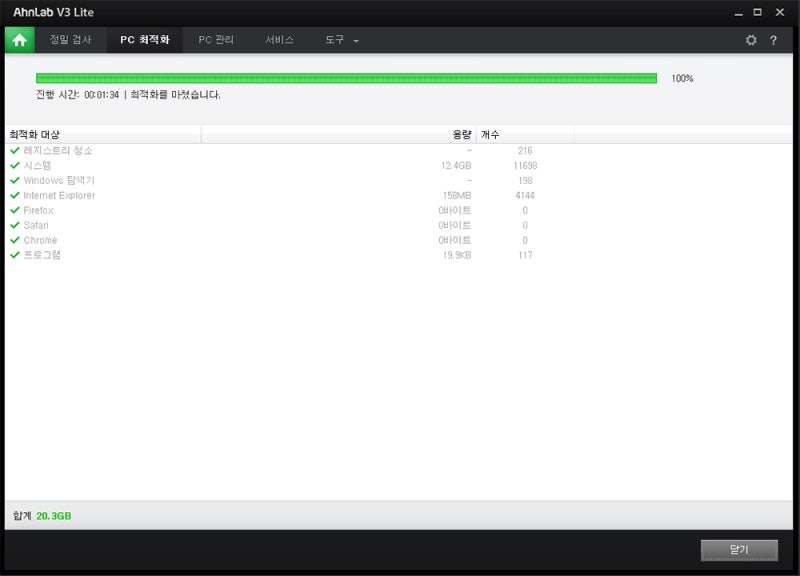Select the 시스템 row label
Screen dimensions: 800x576
37,165
